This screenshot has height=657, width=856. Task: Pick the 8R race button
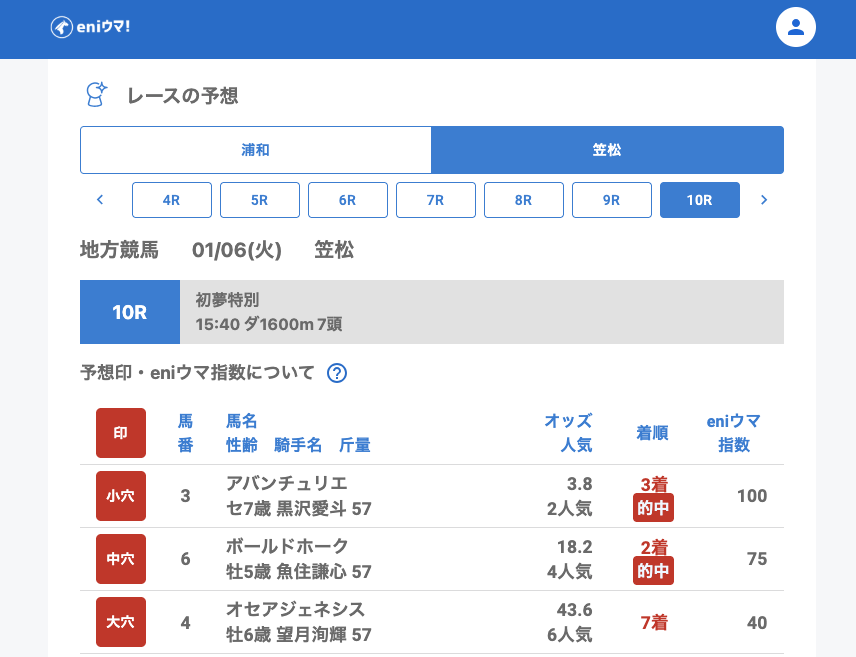pyautogui.click(x=524, y=200)
